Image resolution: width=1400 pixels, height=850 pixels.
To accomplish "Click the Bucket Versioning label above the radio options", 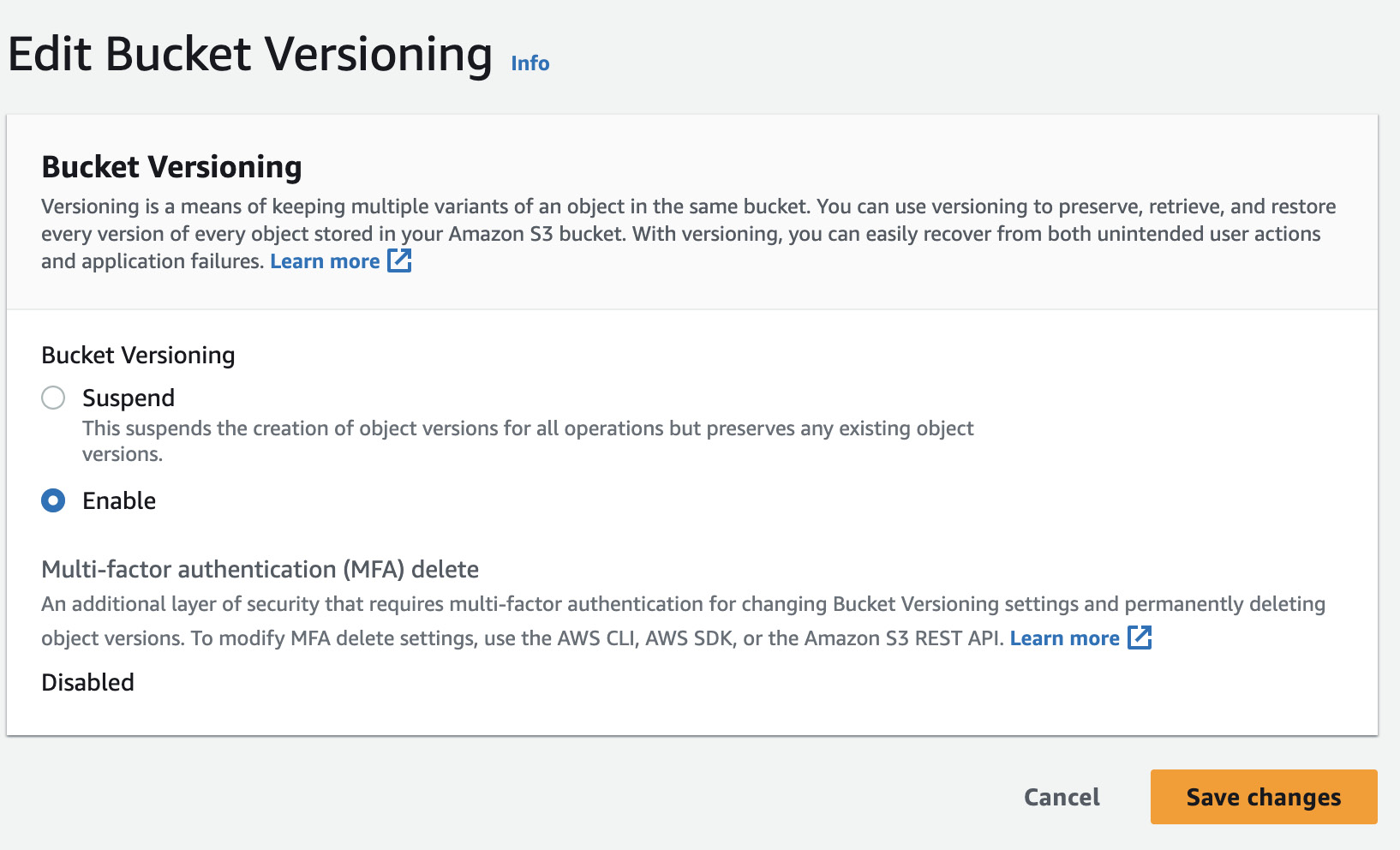I will tap(138, 356).
